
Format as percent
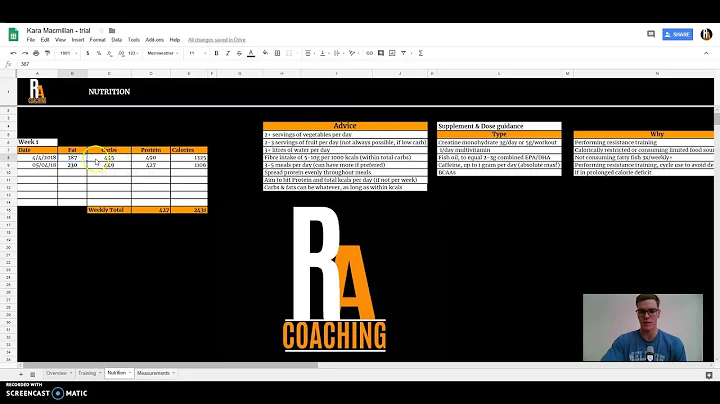99,53
